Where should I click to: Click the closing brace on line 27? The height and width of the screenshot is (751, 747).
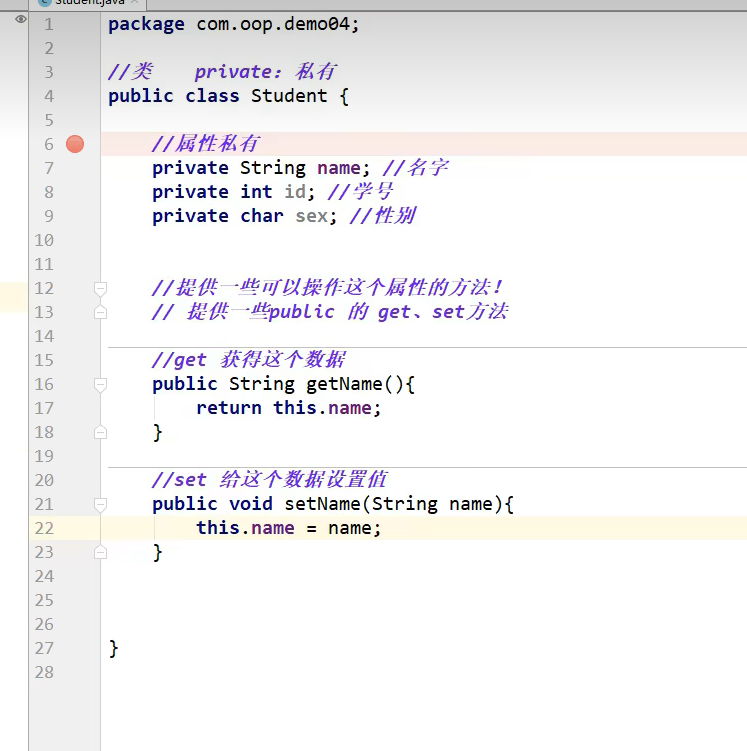113,649
